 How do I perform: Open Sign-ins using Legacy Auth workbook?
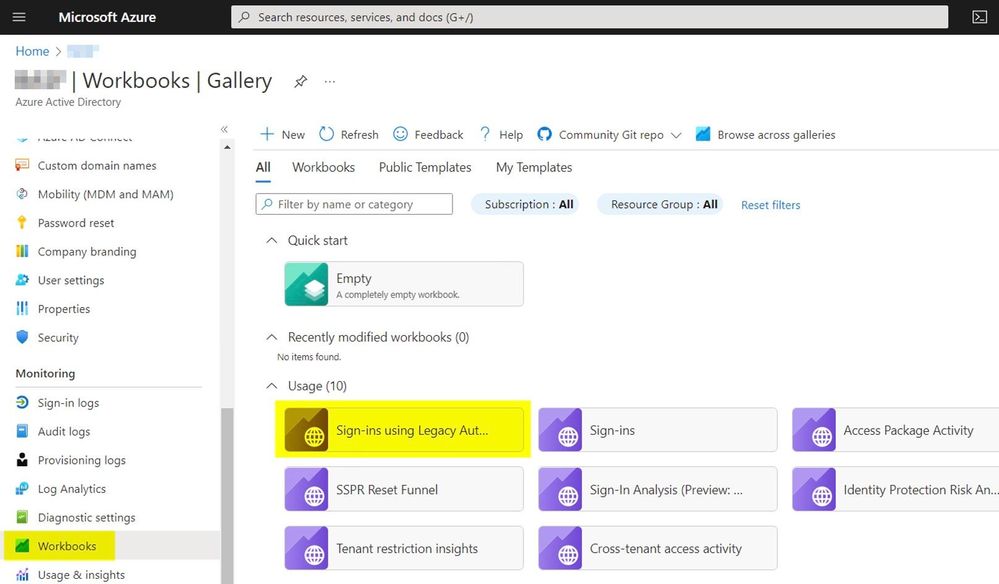point(404,430)
